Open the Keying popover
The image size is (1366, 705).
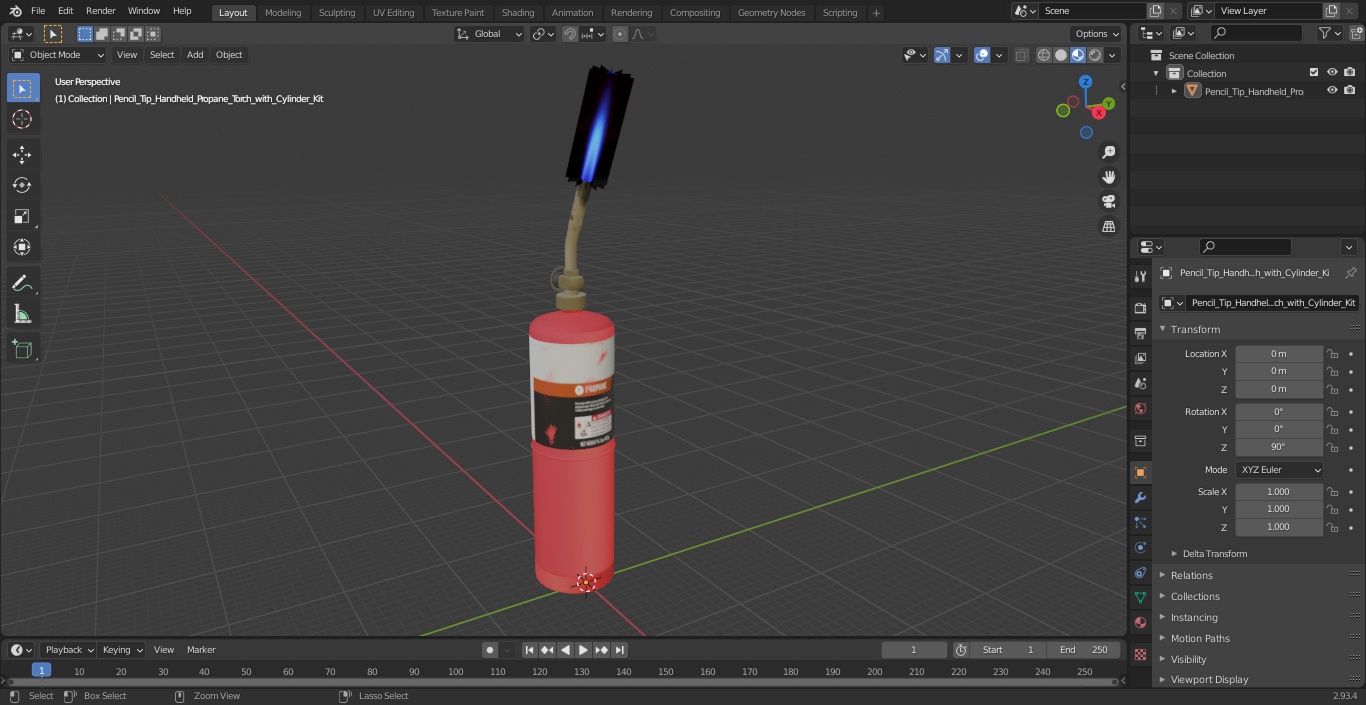point(122,650)
